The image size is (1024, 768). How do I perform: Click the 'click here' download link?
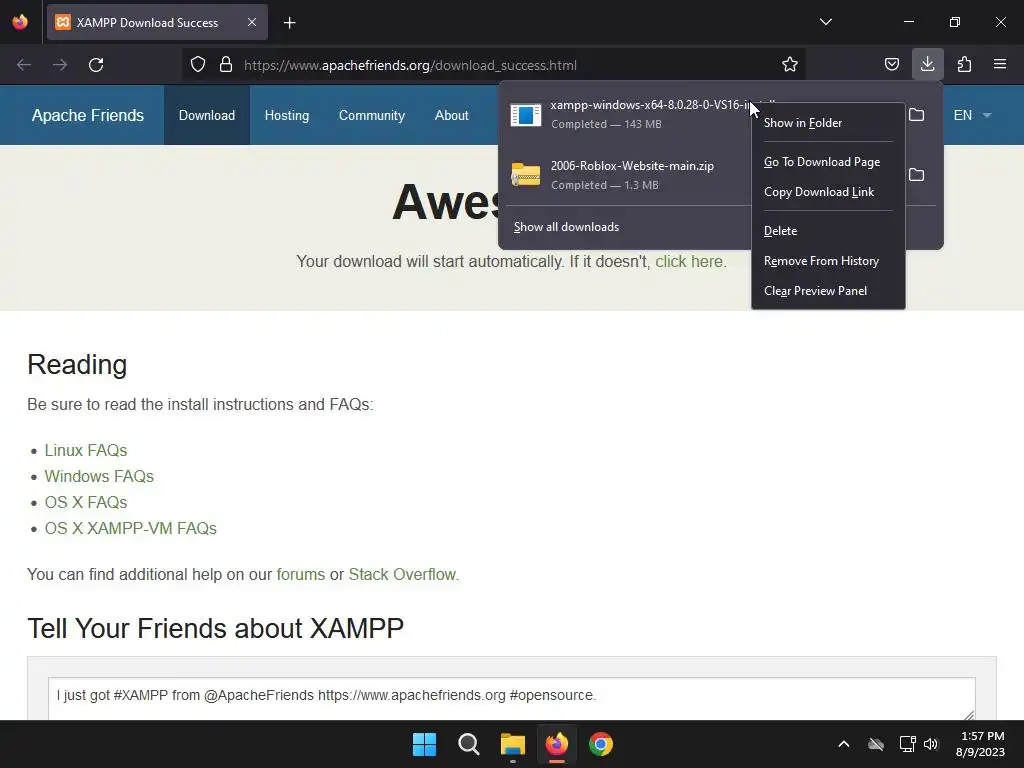689,262
